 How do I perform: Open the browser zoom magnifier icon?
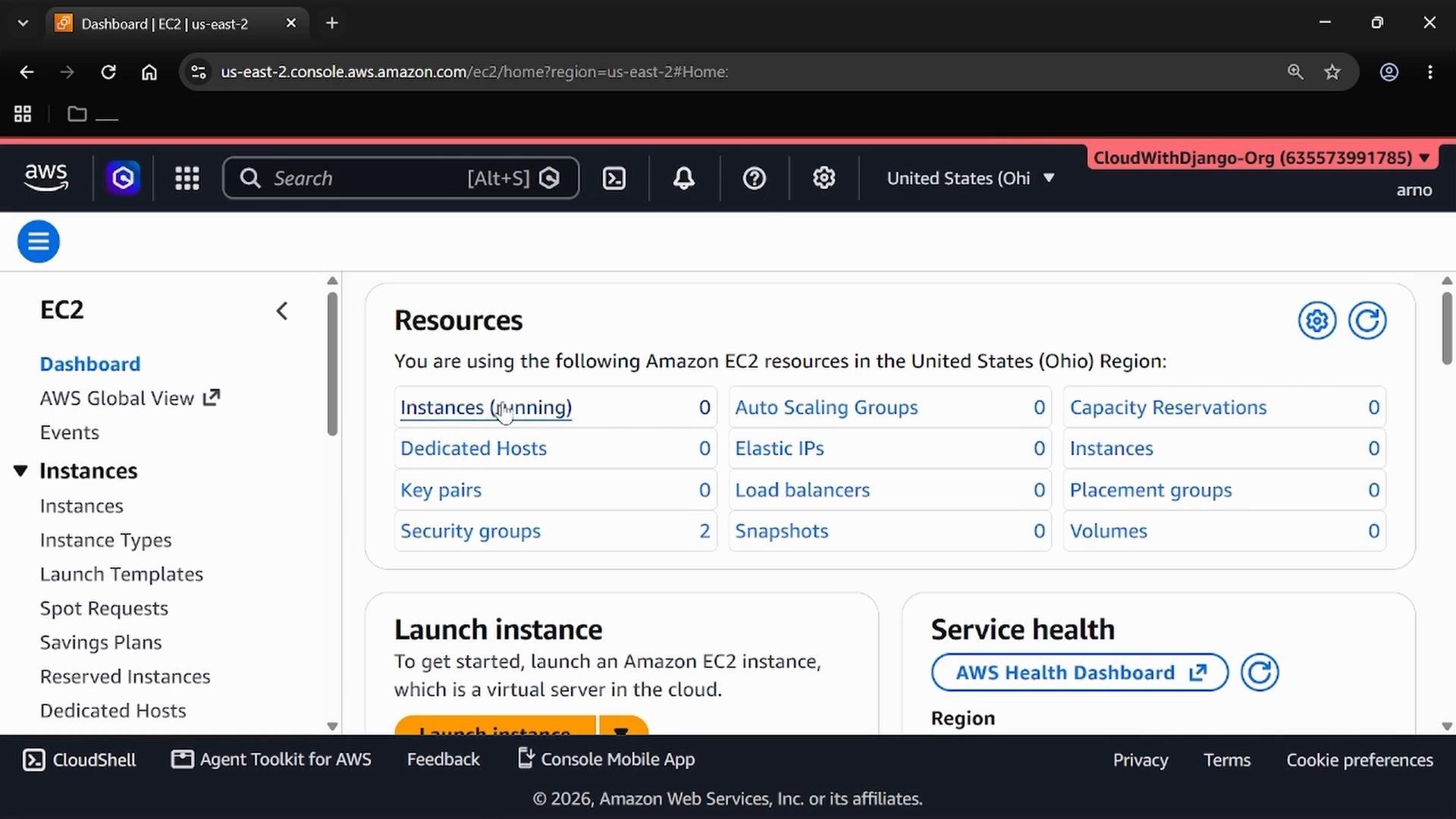pos(1295,72)
